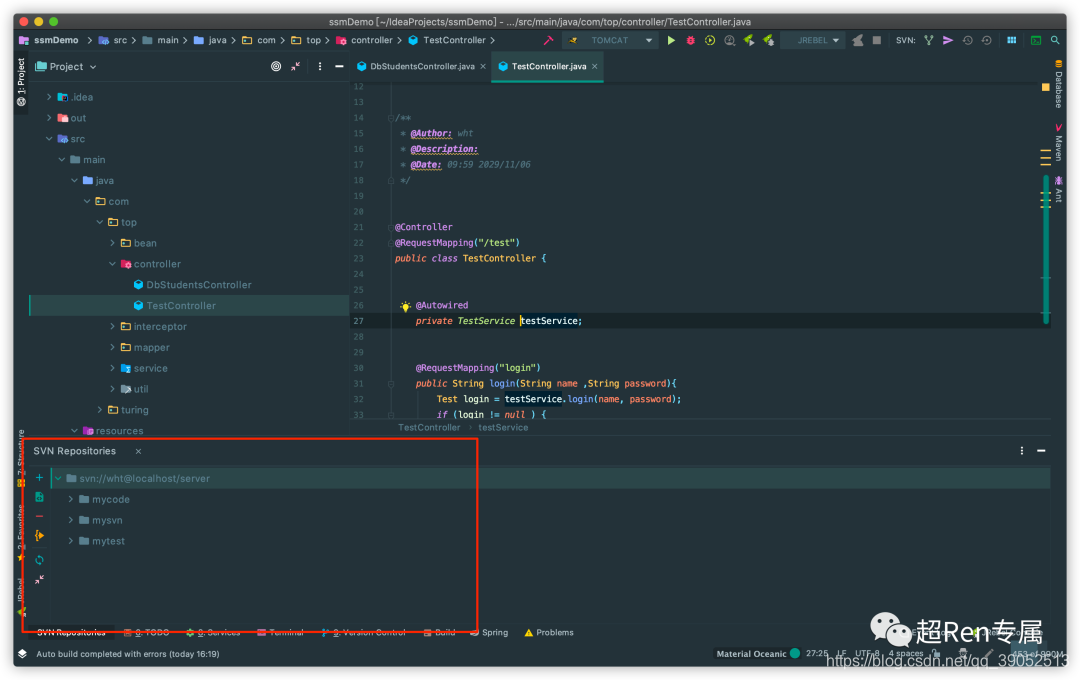
Task: Open the Spring tool window tab
Action: 489,632
